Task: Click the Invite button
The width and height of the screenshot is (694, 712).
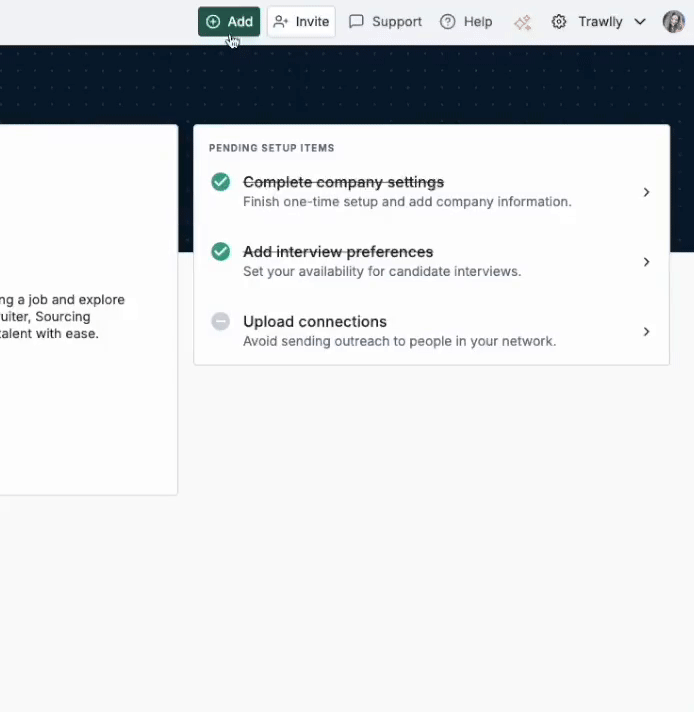Action: click(x=301, y=22)
